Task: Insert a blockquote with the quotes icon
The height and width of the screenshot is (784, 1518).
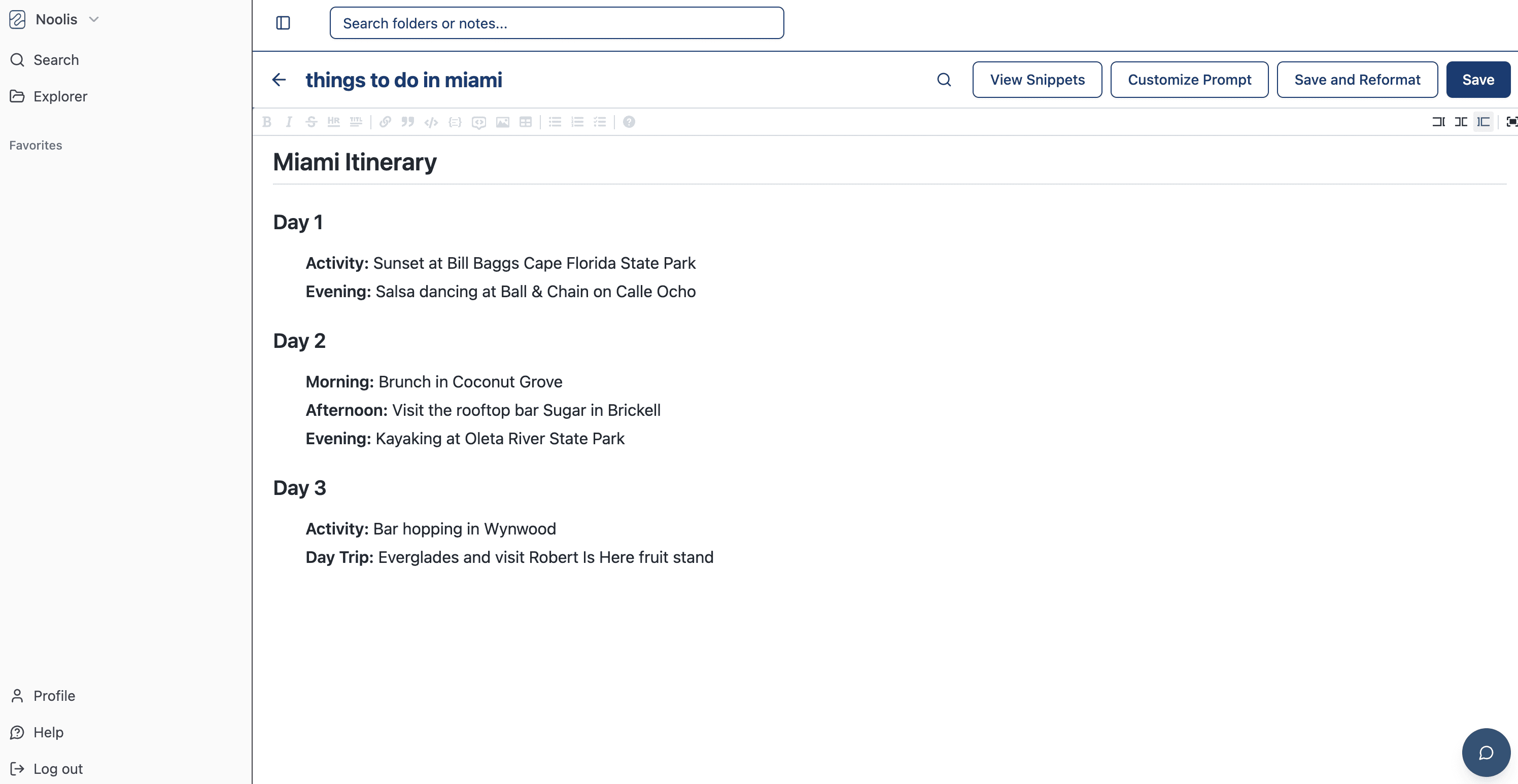Action: click(407, 122)
